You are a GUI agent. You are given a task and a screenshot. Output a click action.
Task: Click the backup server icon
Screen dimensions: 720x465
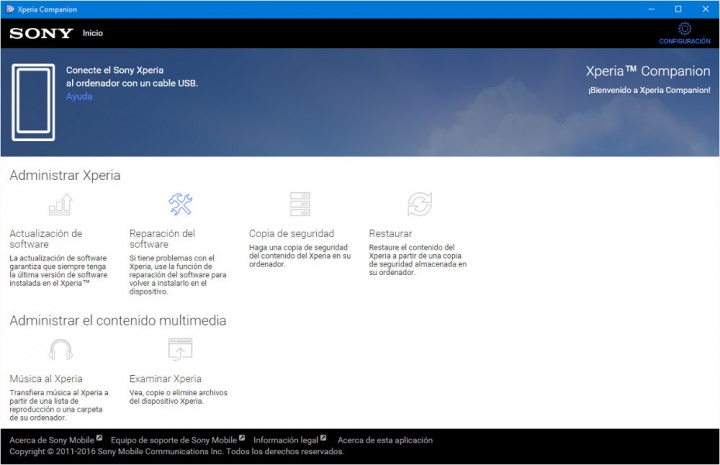[300, 204]
